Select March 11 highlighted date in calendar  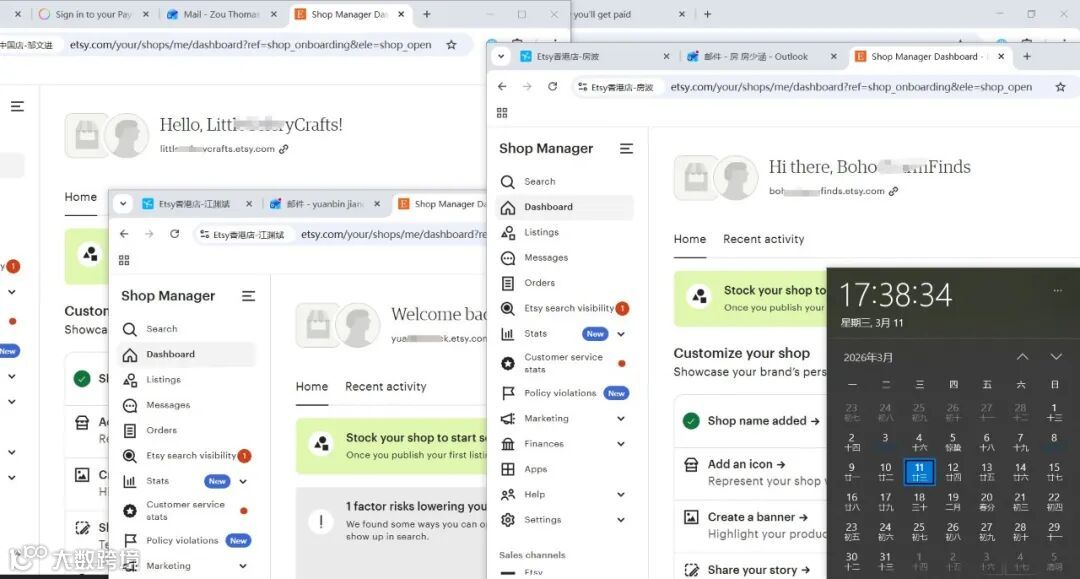click(919, 472)
